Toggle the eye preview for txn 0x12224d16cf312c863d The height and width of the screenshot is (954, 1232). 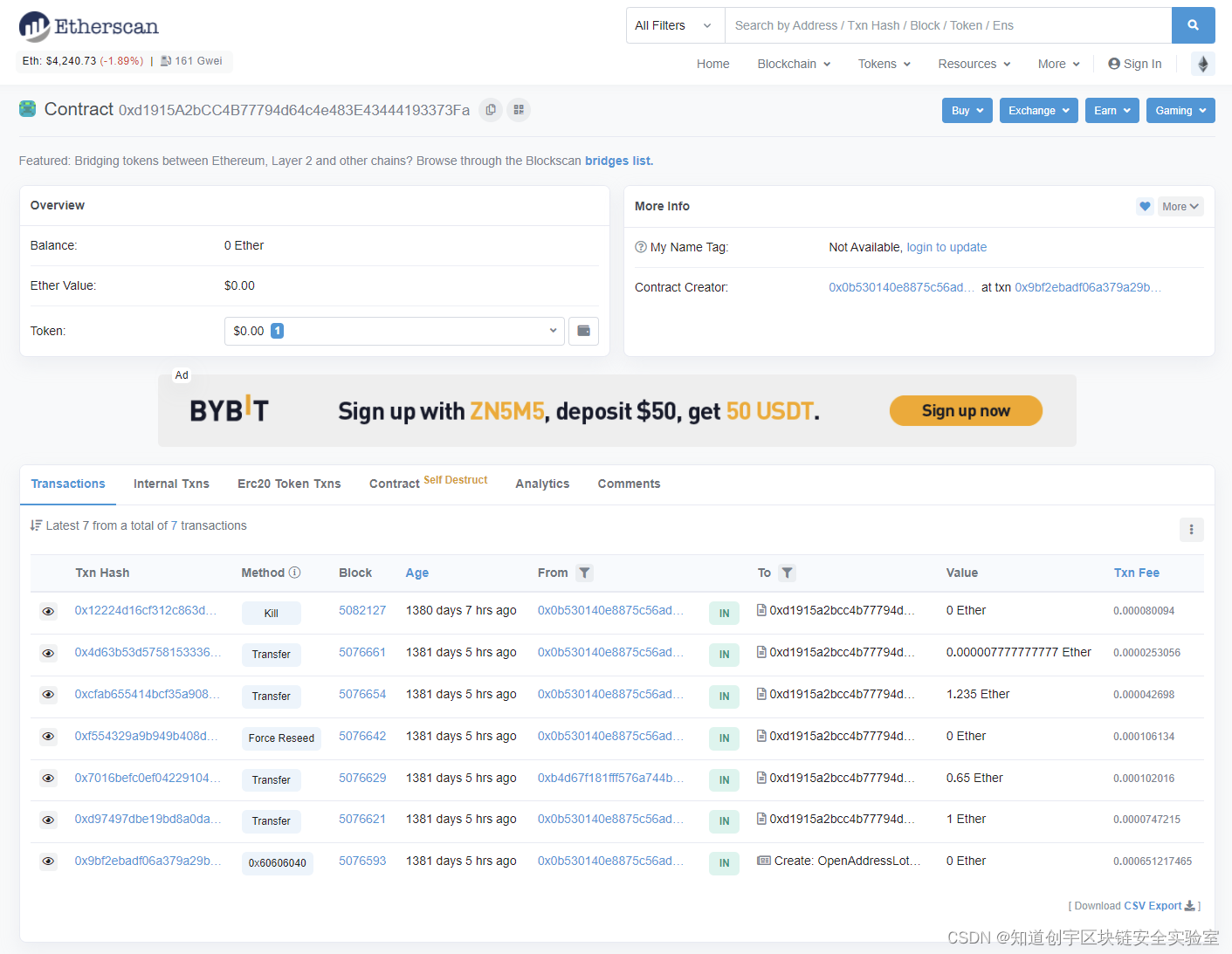click(x=48, y=612)
